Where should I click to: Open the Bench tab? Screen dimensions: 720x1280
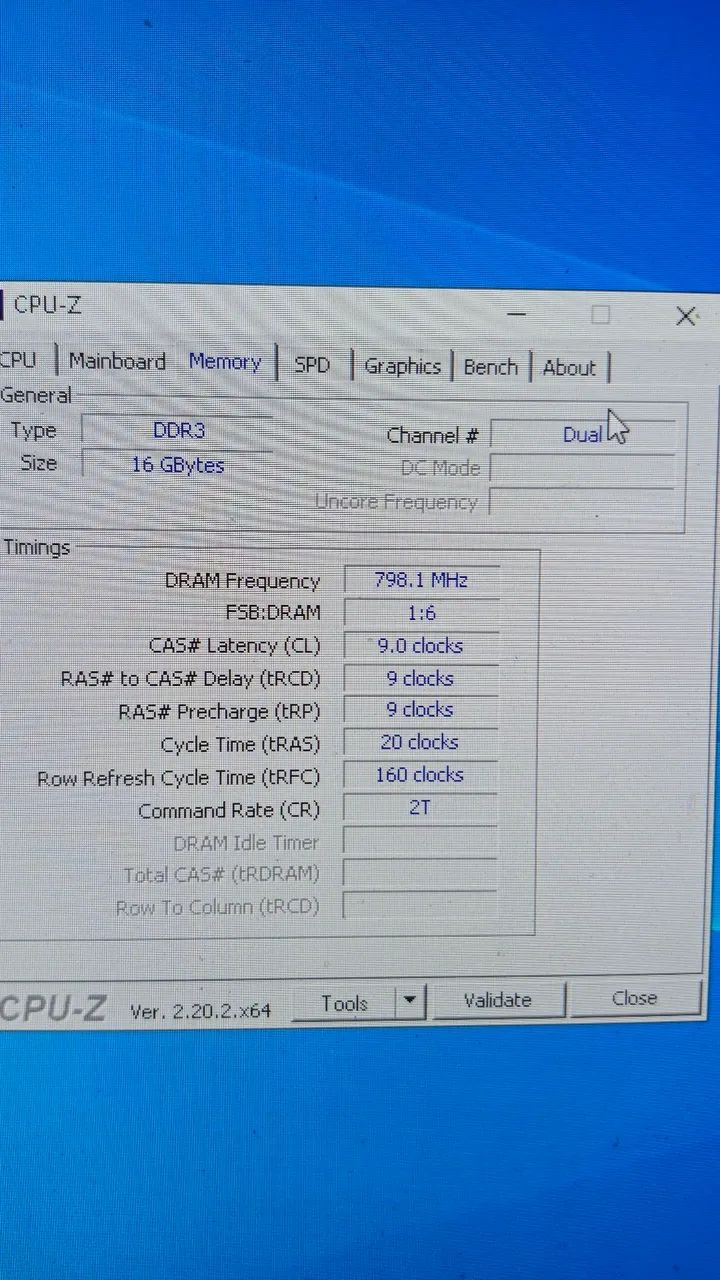[x=490, y=367]
